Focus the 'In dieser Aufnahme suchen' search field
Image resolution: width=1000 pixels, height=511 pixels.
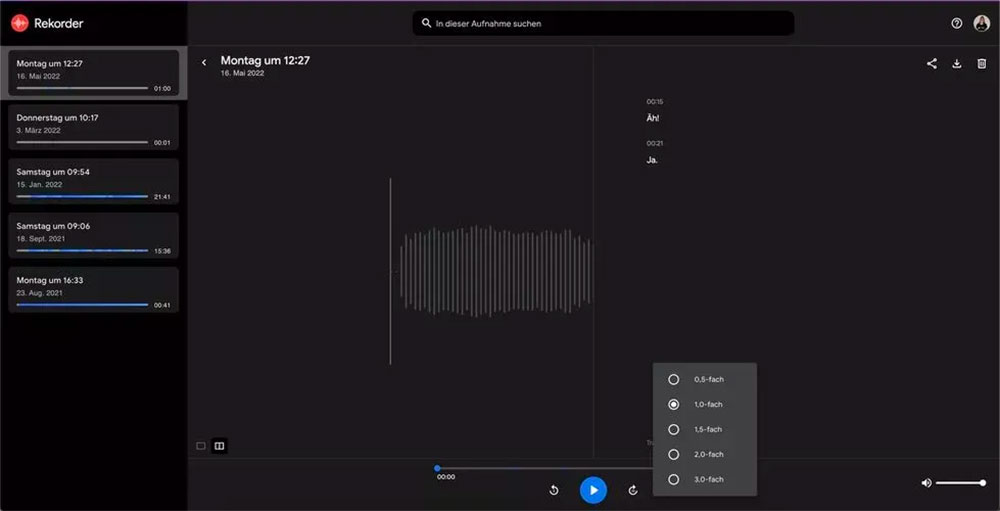603,23
